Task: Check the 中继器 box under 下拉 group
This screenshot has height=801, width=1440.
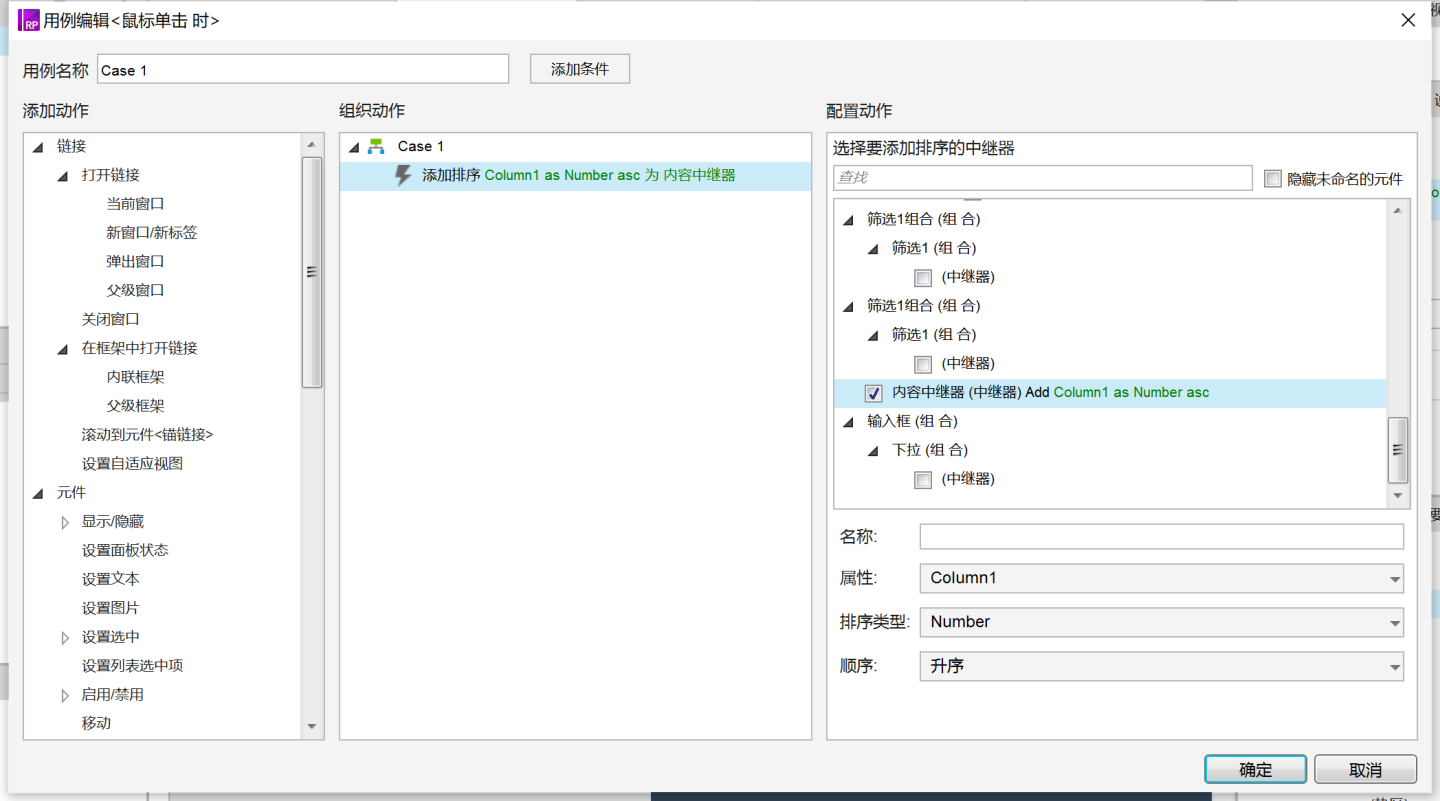Action: [923, 480]
